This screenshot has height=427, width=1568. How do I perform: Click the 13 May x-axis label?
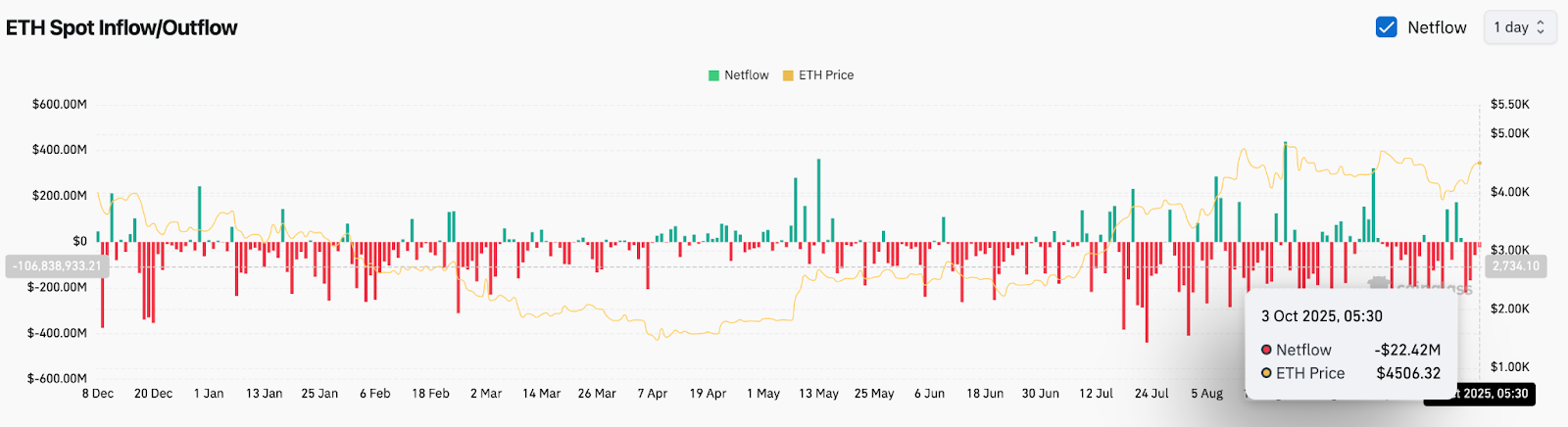pyautogui.click(x=818, y=394)
